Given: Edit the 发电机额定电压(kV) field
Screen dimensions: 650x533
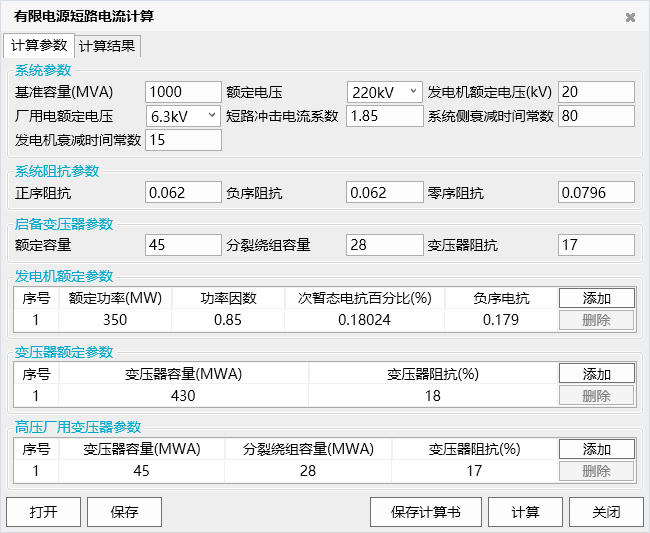Looking at the screenshot, I should 596,92.
